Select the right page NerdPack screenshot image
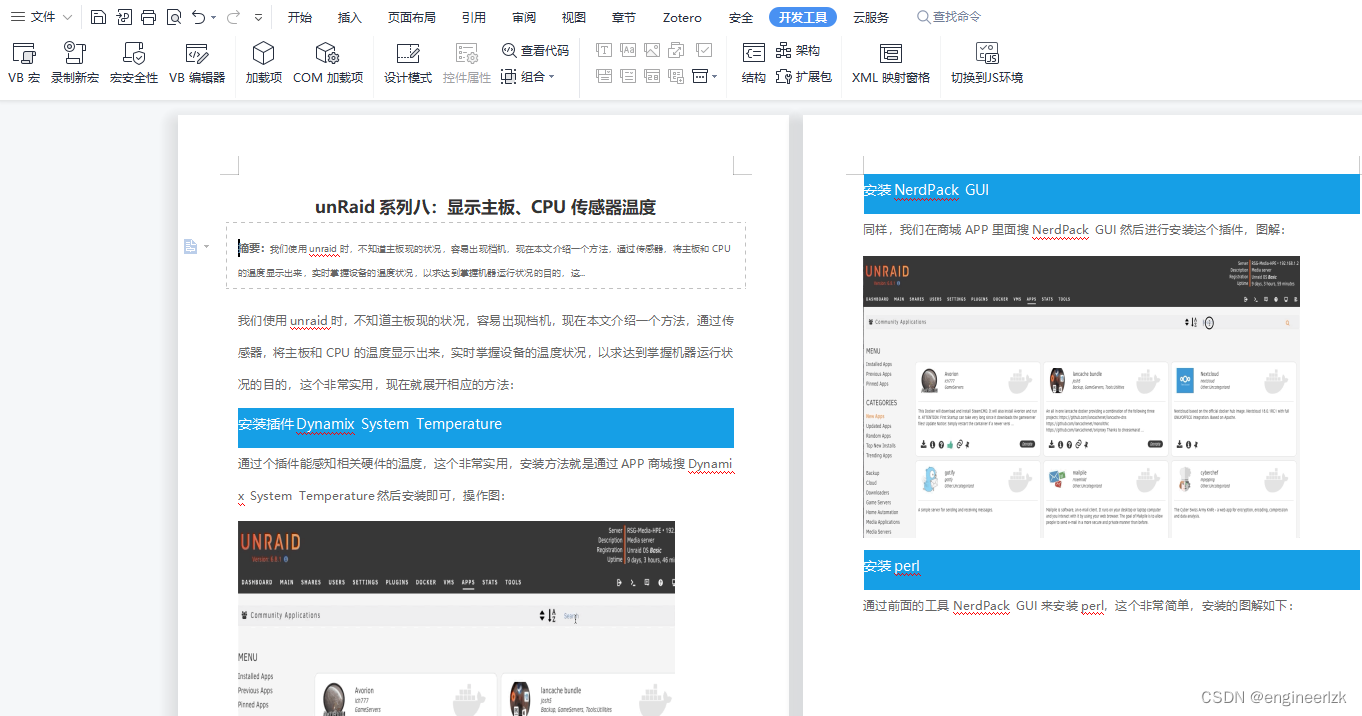Image resolution: width=1362 pixels, height=716 pixels. point(1081,397)
